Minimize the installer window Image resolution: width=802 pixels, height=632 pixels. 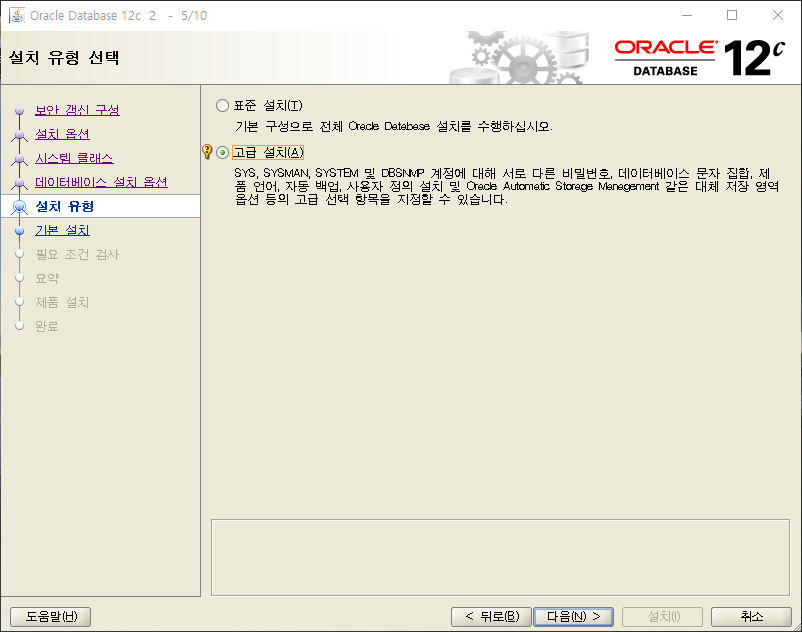point(687,15)
